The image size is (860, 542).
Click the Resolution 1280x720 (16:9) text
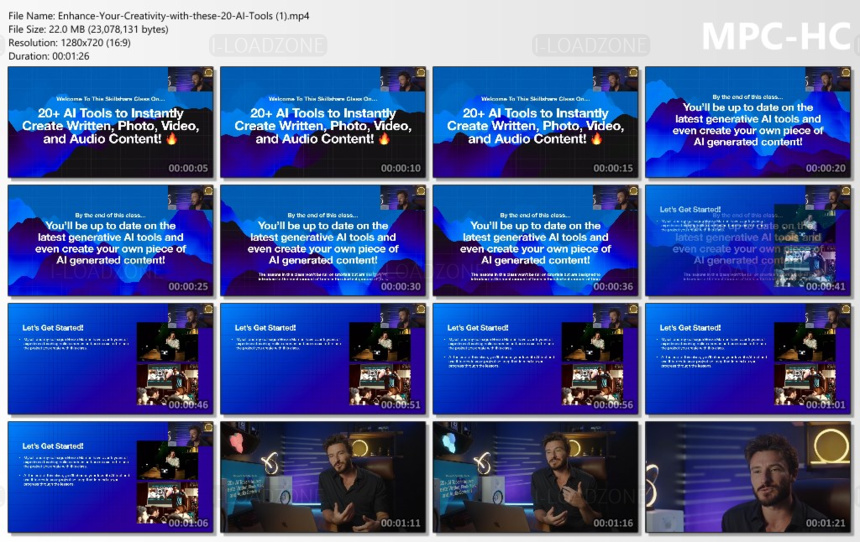69,42
